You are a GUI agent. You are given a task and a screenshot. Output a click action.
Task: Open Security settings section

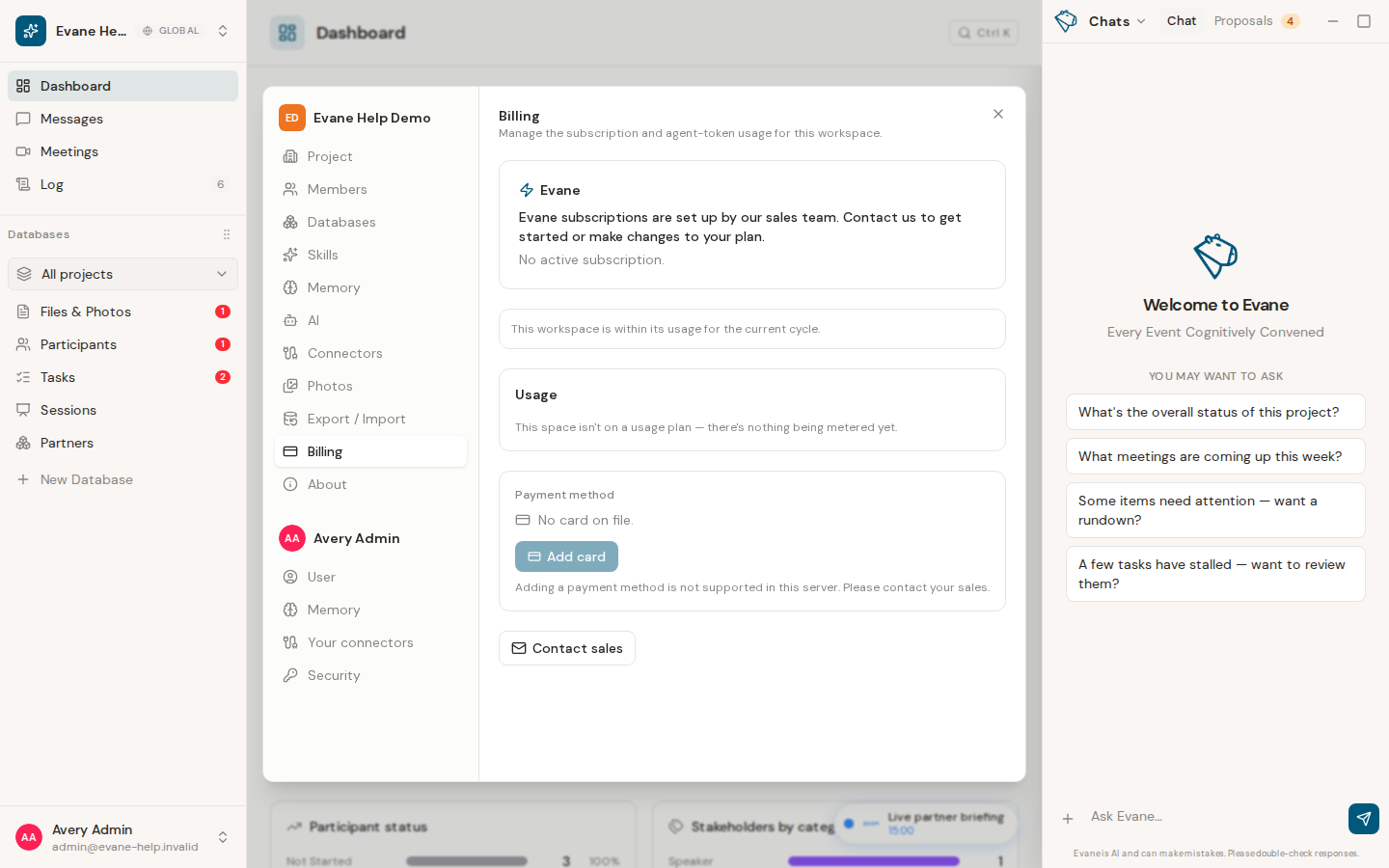(x=370, y=675)
